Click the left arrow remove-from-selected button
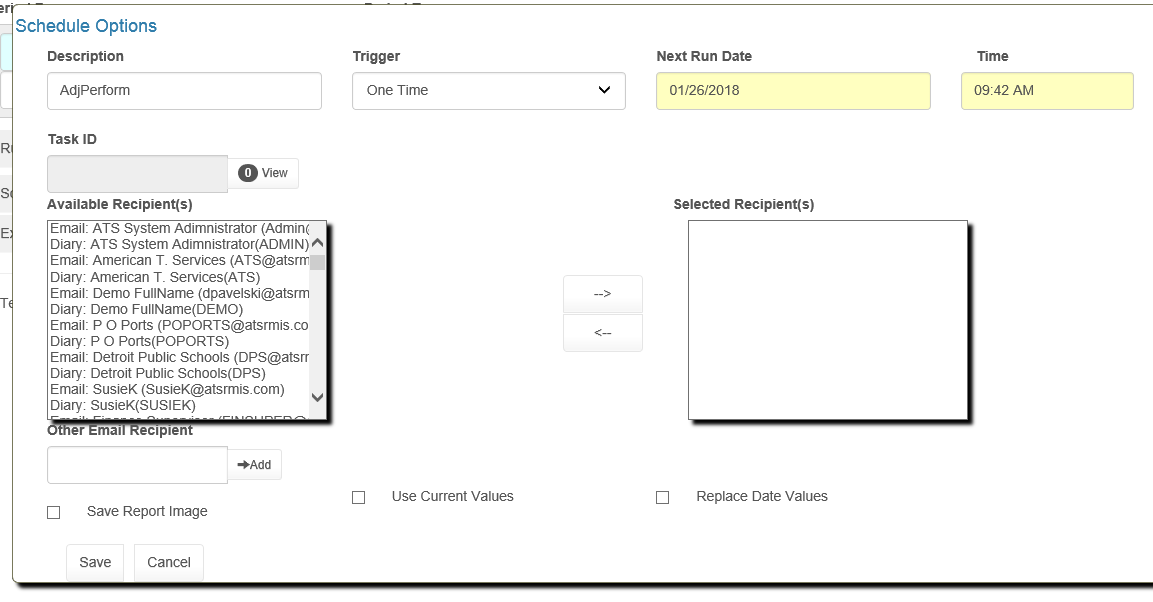Image resolution: width=1153 pixels, height=602 pixels. pos(602,333)
